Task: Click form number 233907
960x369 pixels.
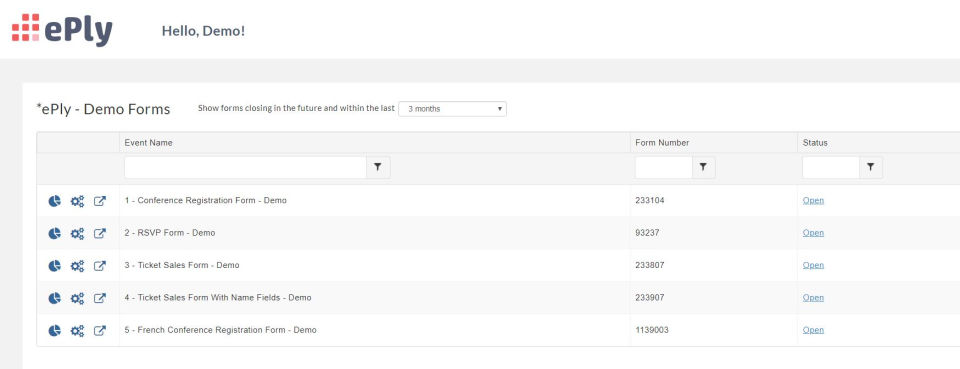Action: coord(650,297)
